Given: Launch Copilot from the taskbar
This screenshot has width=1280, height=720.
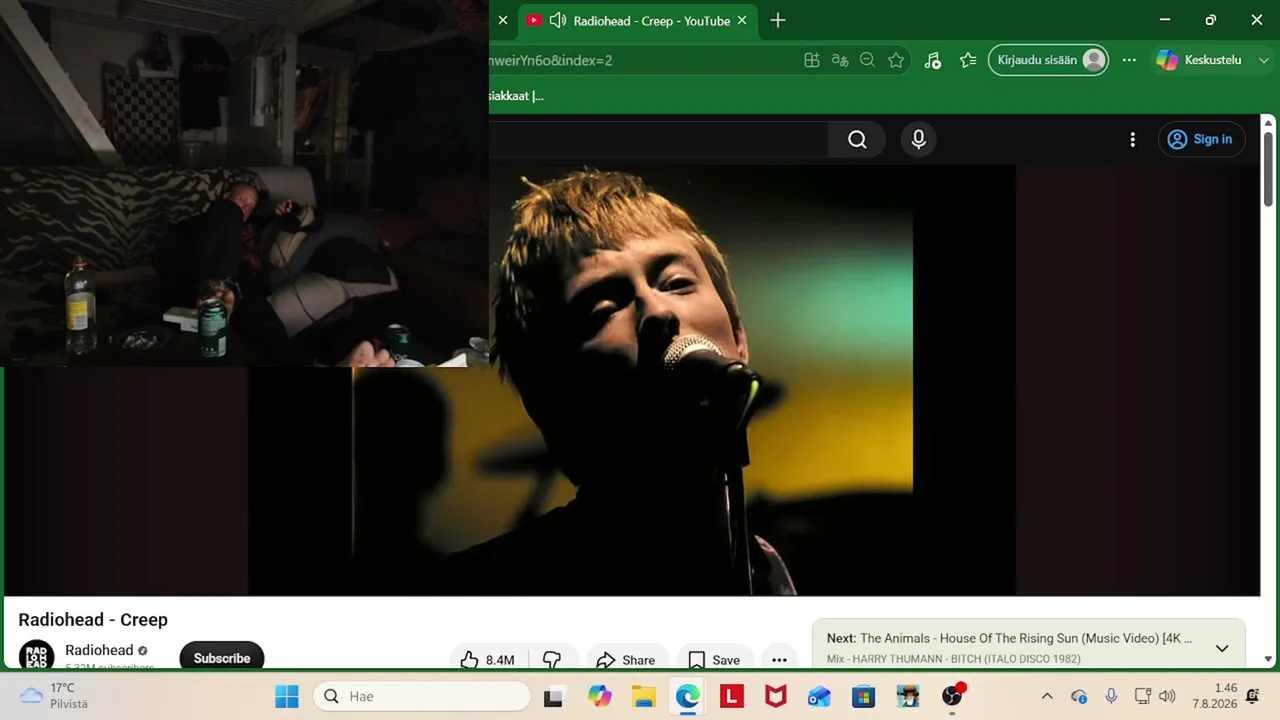Looking at the screenshot, I should [x=599, y=696].
